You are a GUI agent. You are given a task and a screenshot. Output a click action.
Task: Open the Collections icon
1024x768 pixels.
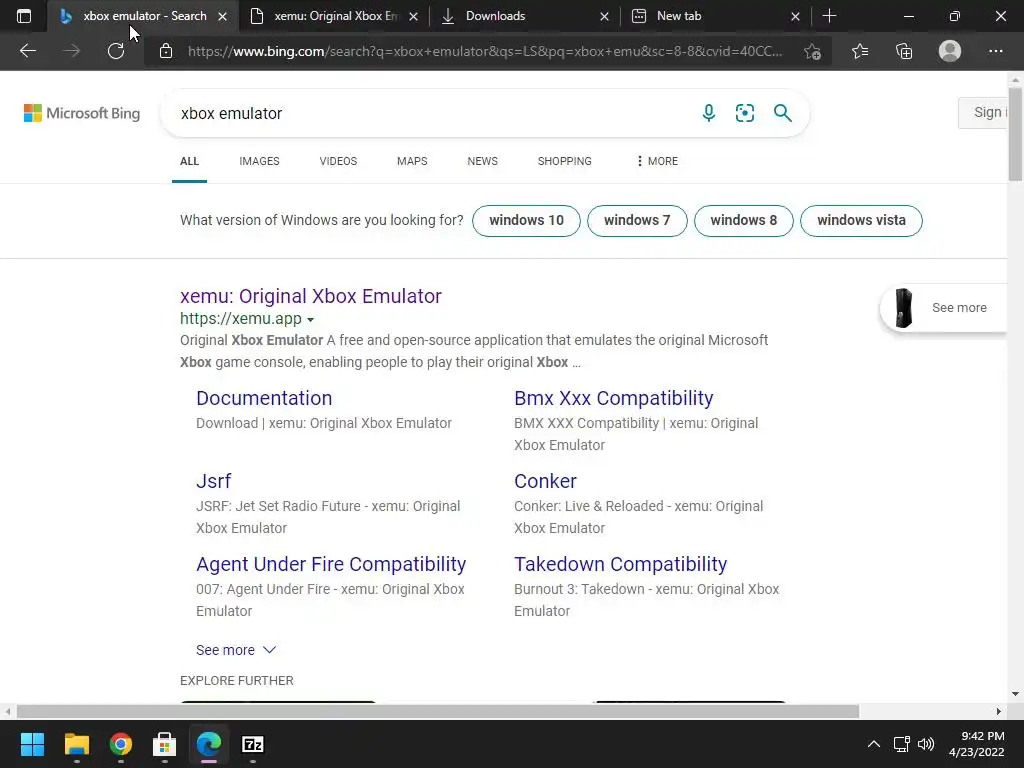(x=904, y=51)
